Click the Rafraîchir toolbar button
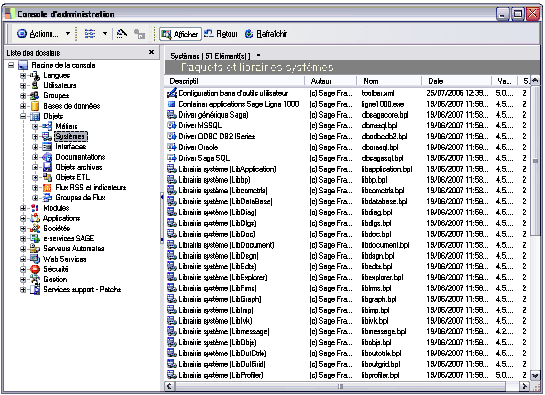The width and height of the screenshot is (545, 395). 266,34
